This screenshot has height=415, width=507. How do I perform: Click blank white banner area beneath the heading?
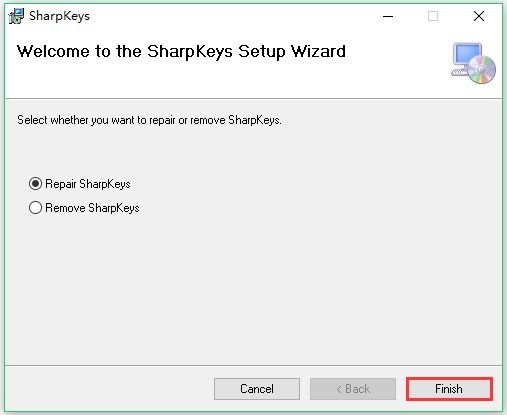200,80
